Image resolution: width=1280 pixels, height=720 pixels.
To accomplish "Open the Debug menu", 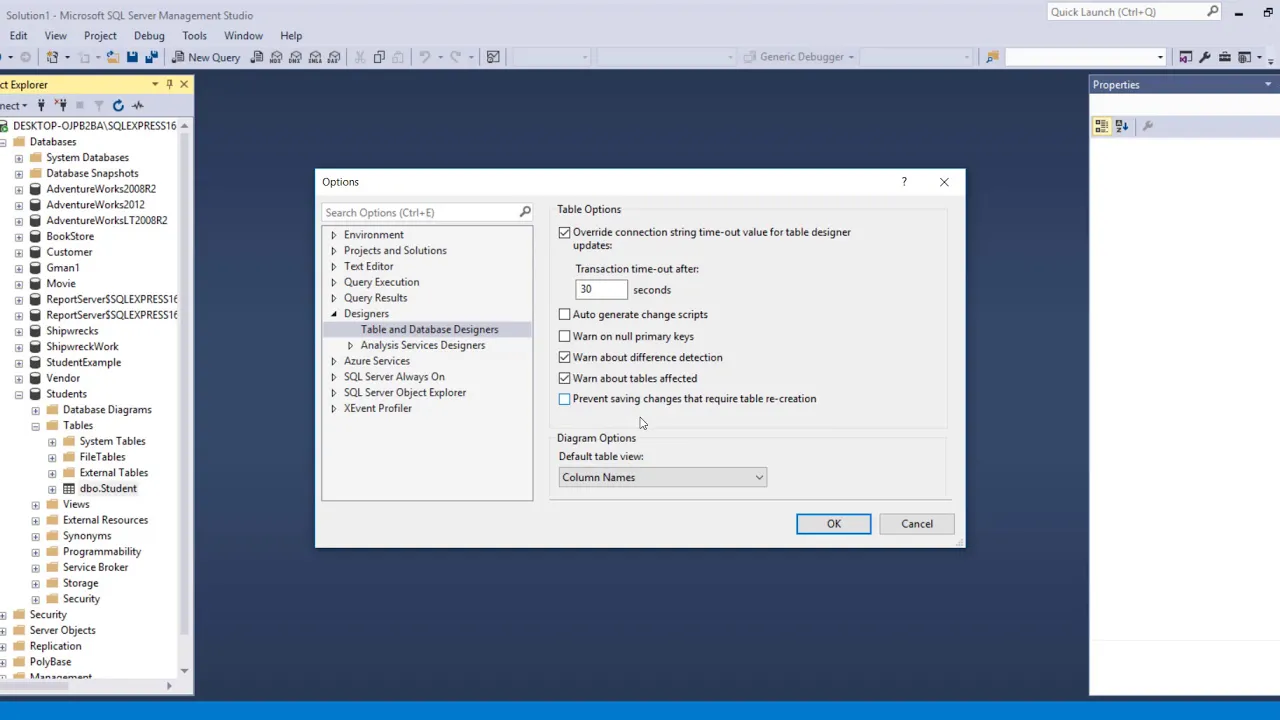I will coord(149,35).
